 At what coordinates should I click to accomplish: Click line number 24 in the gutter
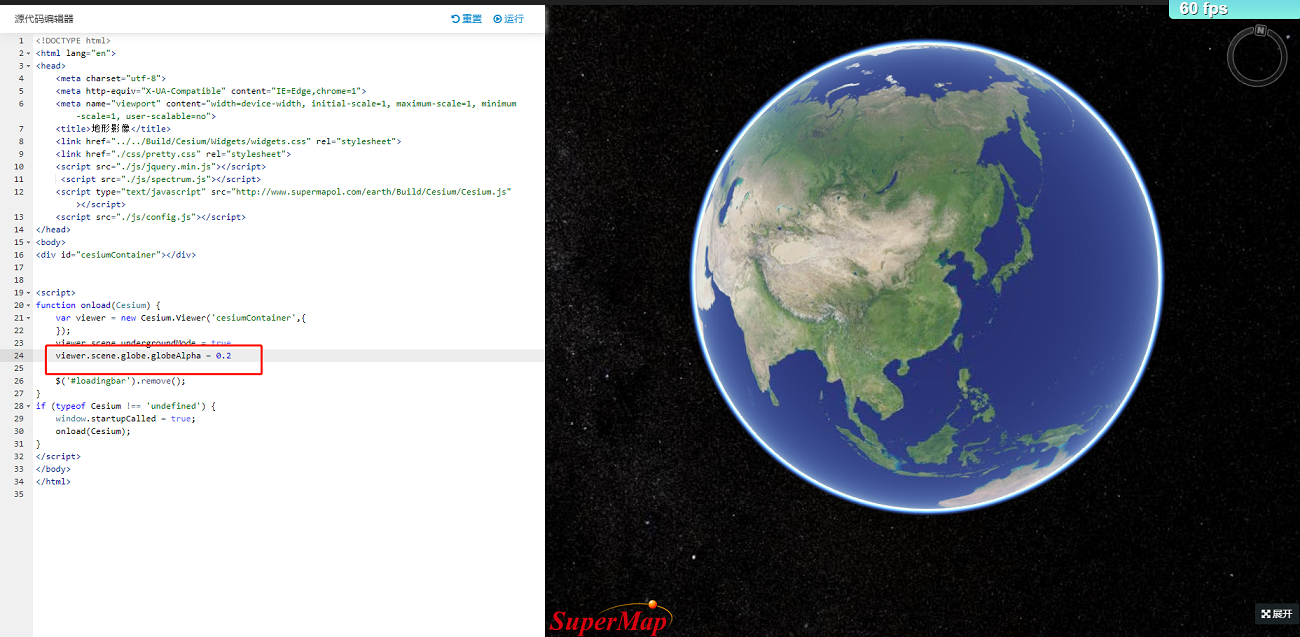click(x=19, y=356)
